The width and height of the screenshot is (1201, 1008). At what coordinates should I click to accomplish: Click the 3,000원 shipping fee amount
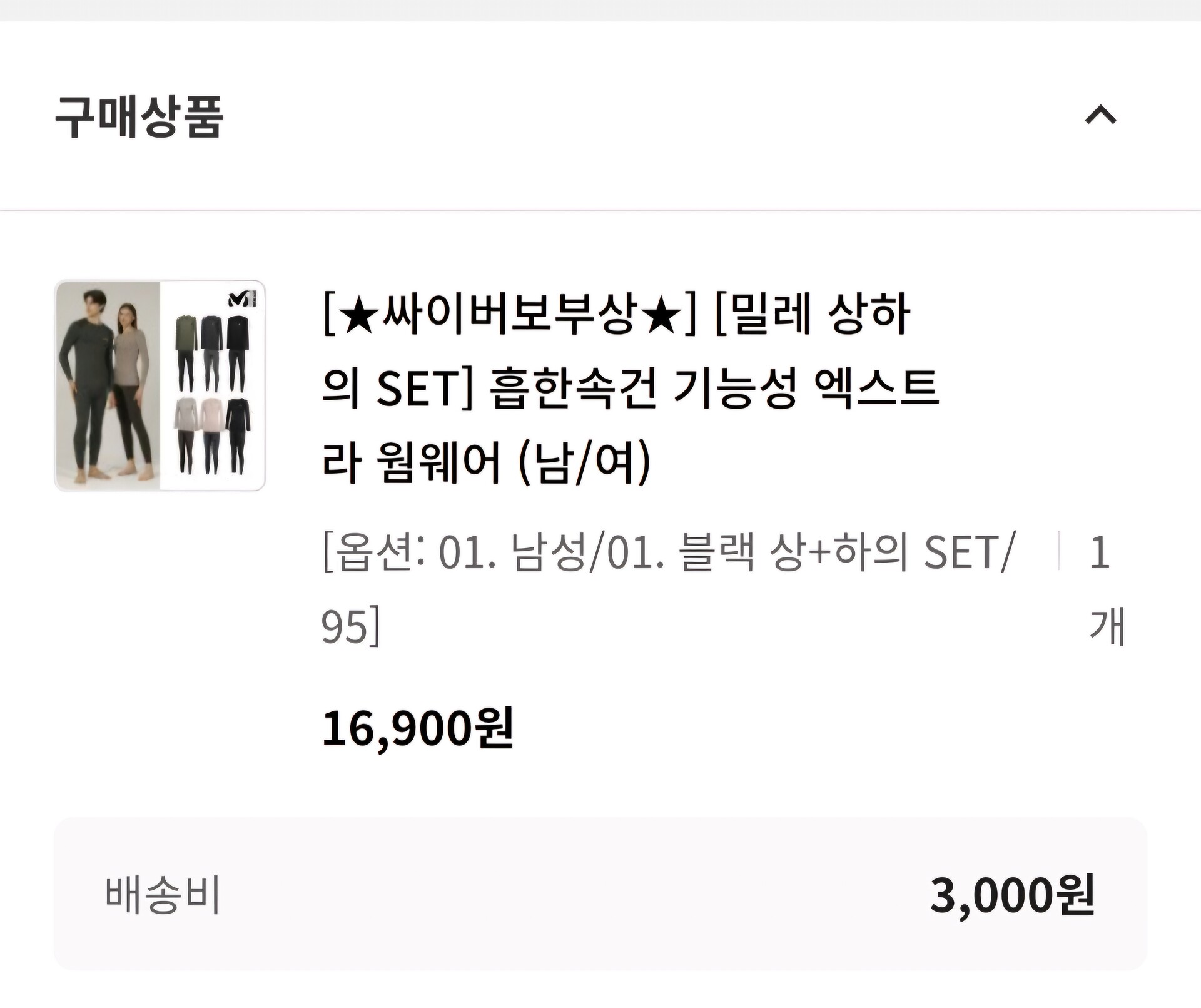1011,895
